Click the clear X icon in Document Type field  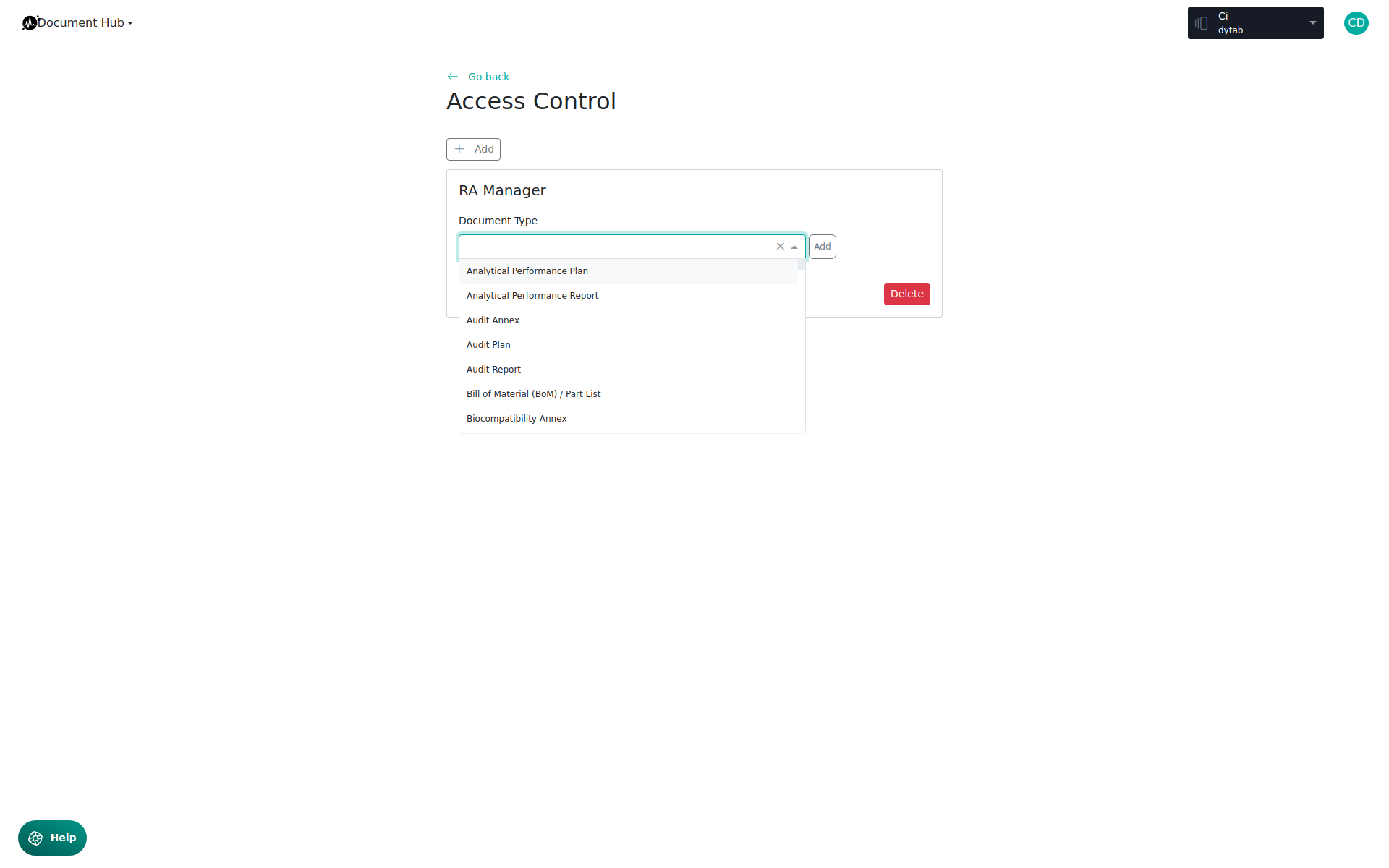[780, 247]
